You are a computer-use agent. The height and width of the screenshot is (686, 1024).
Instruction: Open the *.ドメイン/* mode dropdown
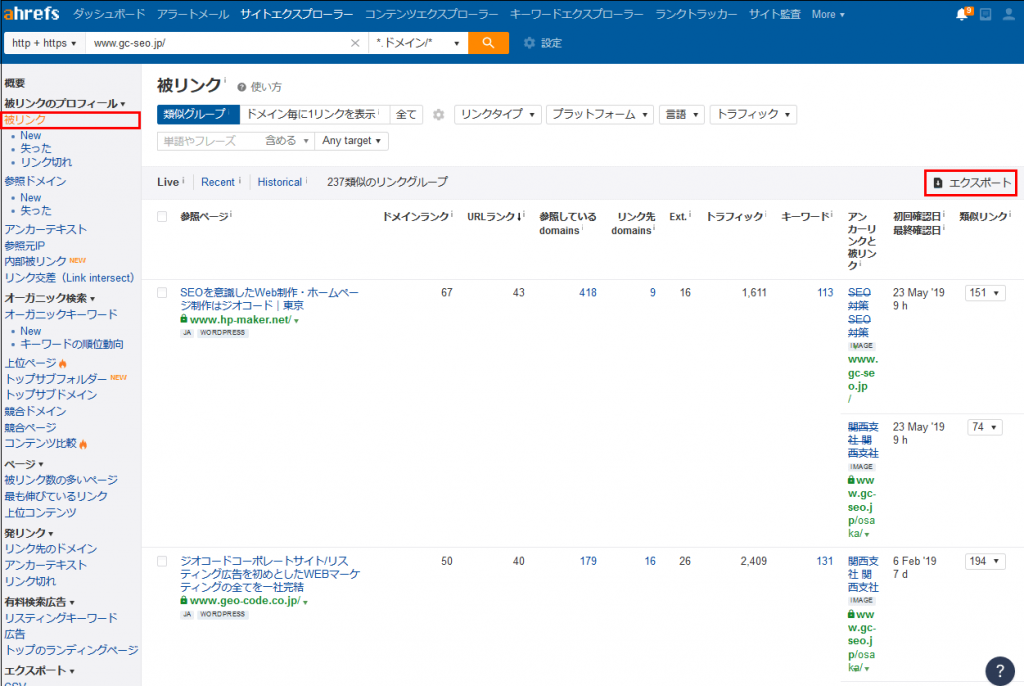click(418, 43)
